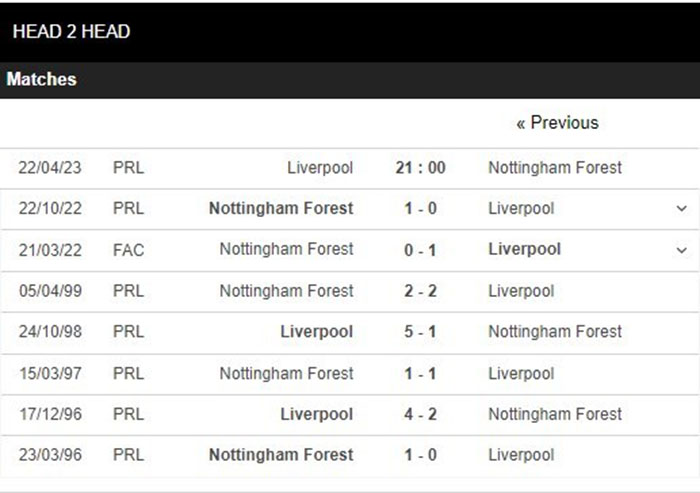This screenshot has height=493, width=700.
Task: Click the FAC competition label
Action: [129, 250]
